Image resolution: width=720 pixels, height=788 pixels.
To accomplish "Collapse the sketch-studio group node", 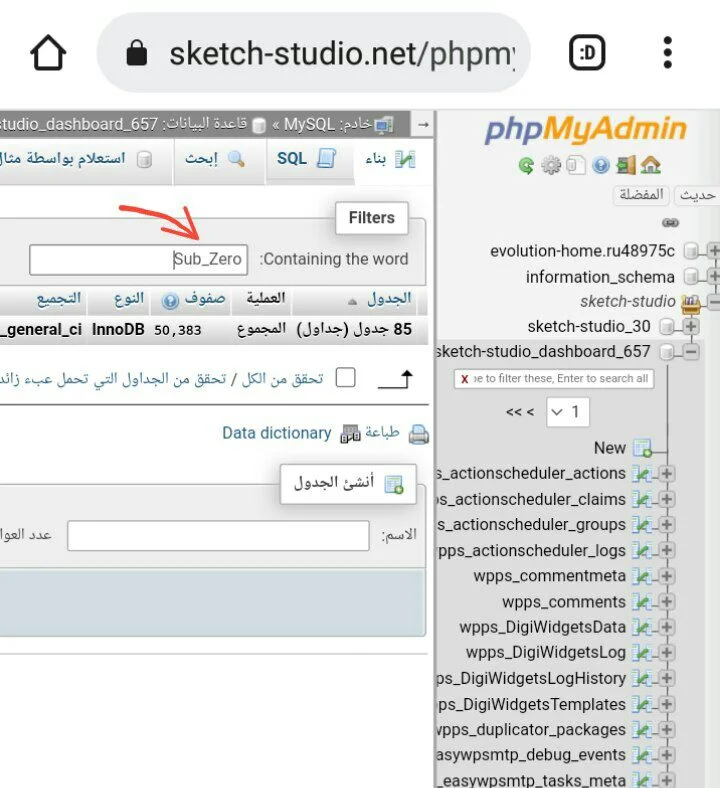I will click(713, 301).
